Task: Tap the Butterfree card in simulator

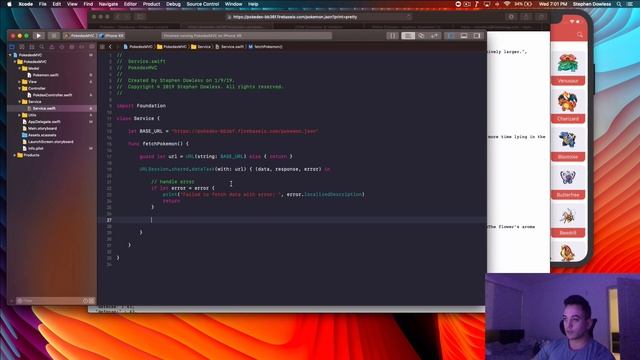Action: [x=568, y=182]
